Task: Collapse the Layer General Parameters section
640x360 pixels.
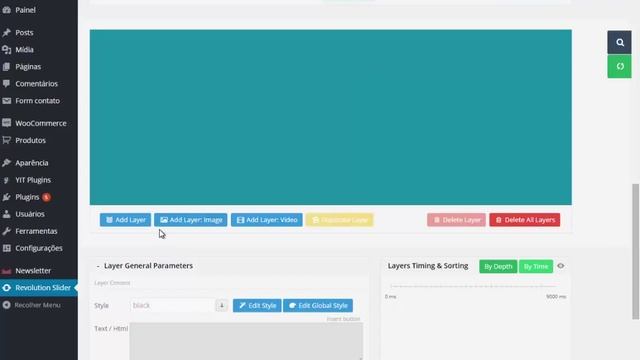Action: pyautogui.click(x=98, y=266)
